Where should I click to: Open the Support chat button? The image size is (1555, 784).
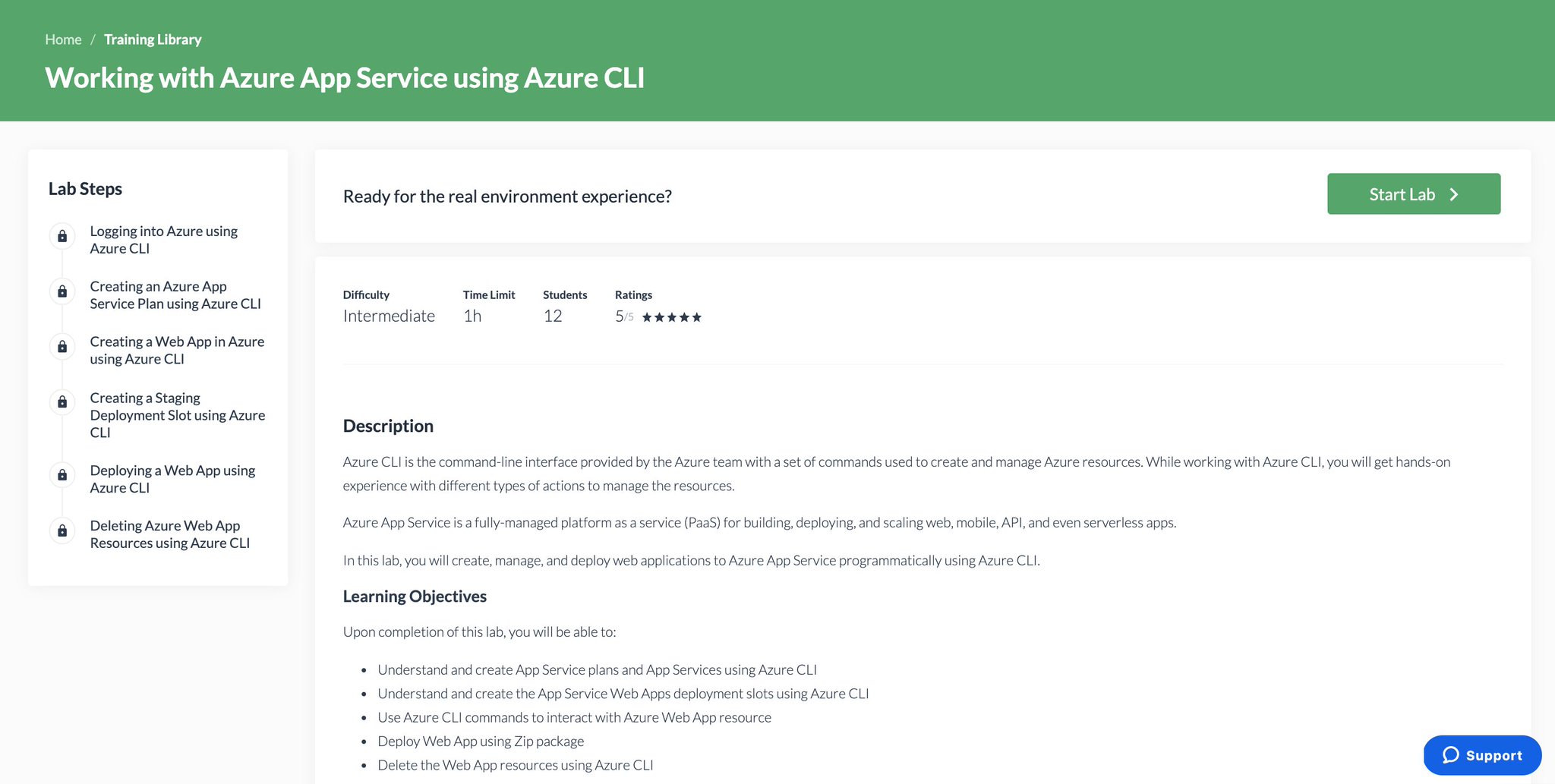click(1482, 755)
